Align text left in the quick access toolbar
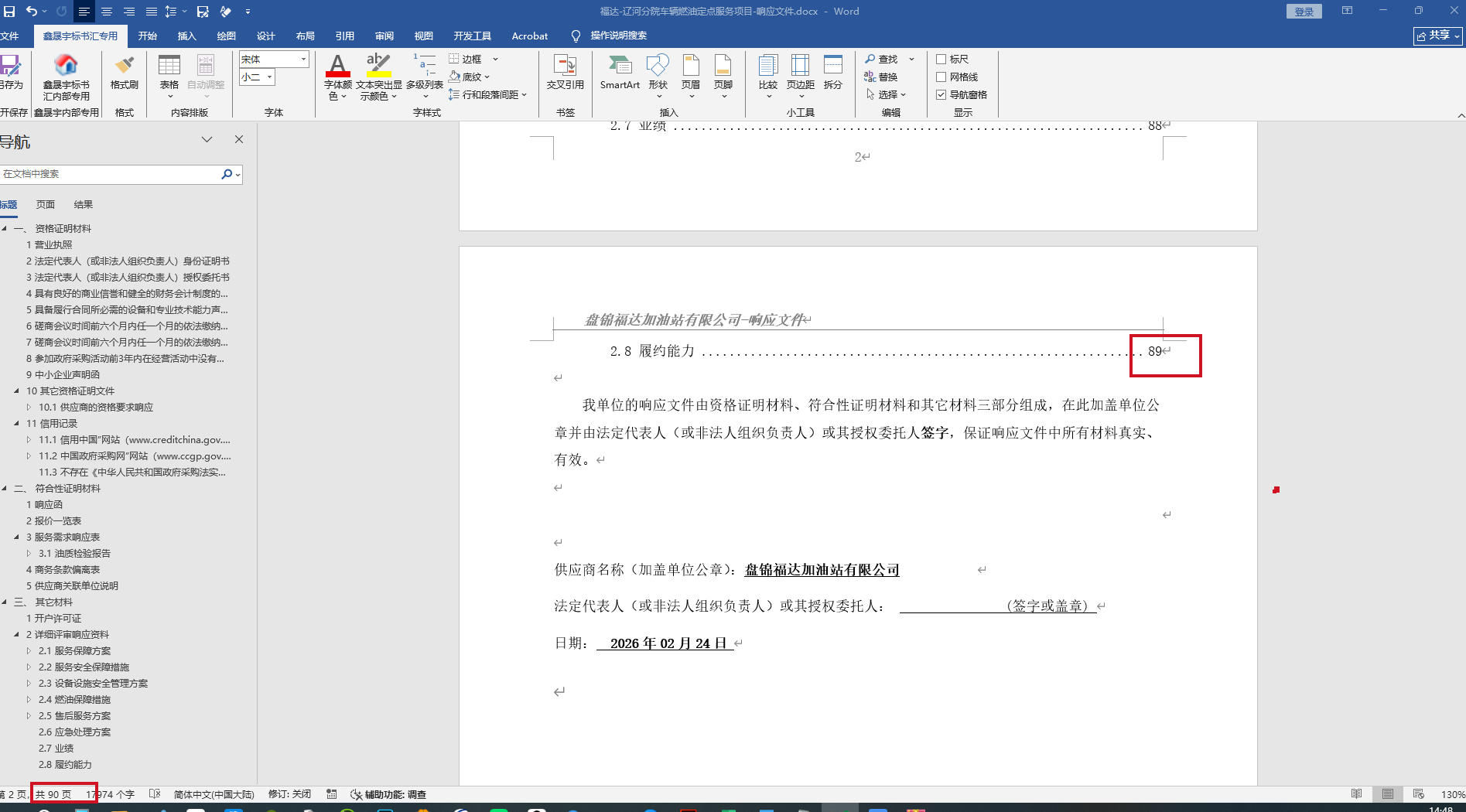This screenshot has width=1466, height=812. (x=84, y=12)
